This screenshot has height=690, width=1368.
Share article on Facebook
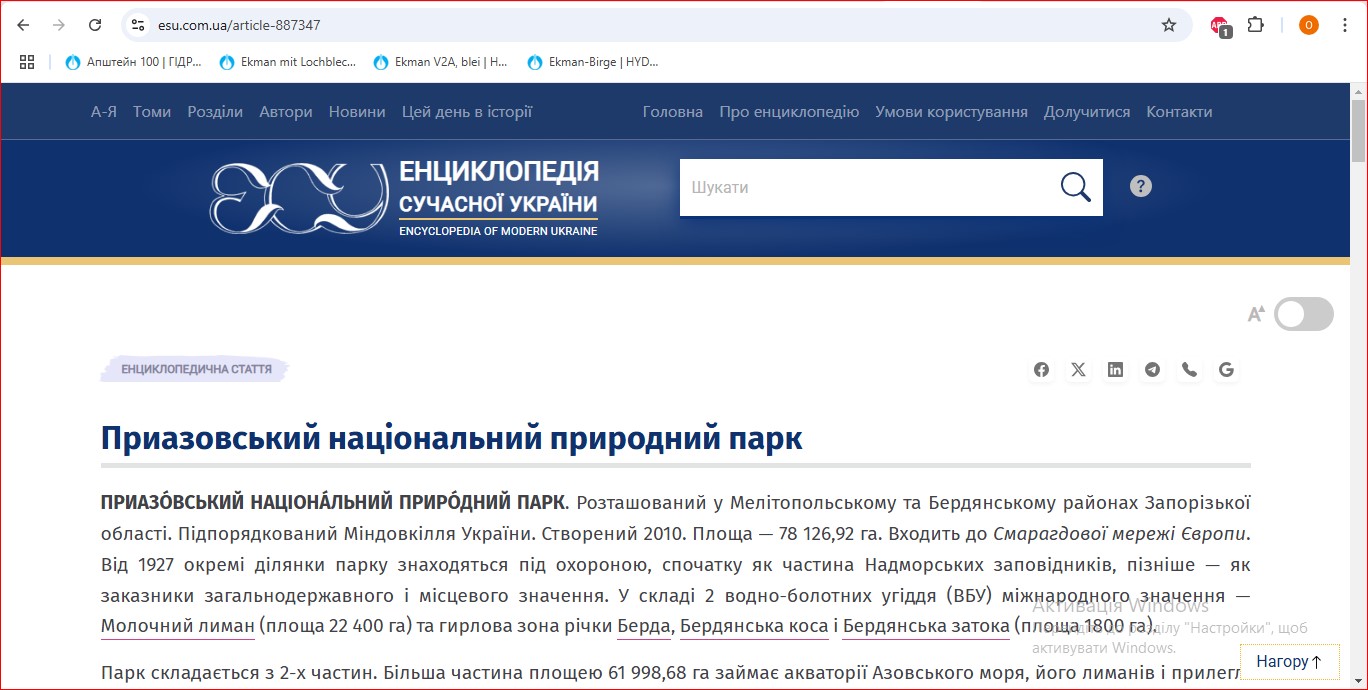tap(1041, 369)
